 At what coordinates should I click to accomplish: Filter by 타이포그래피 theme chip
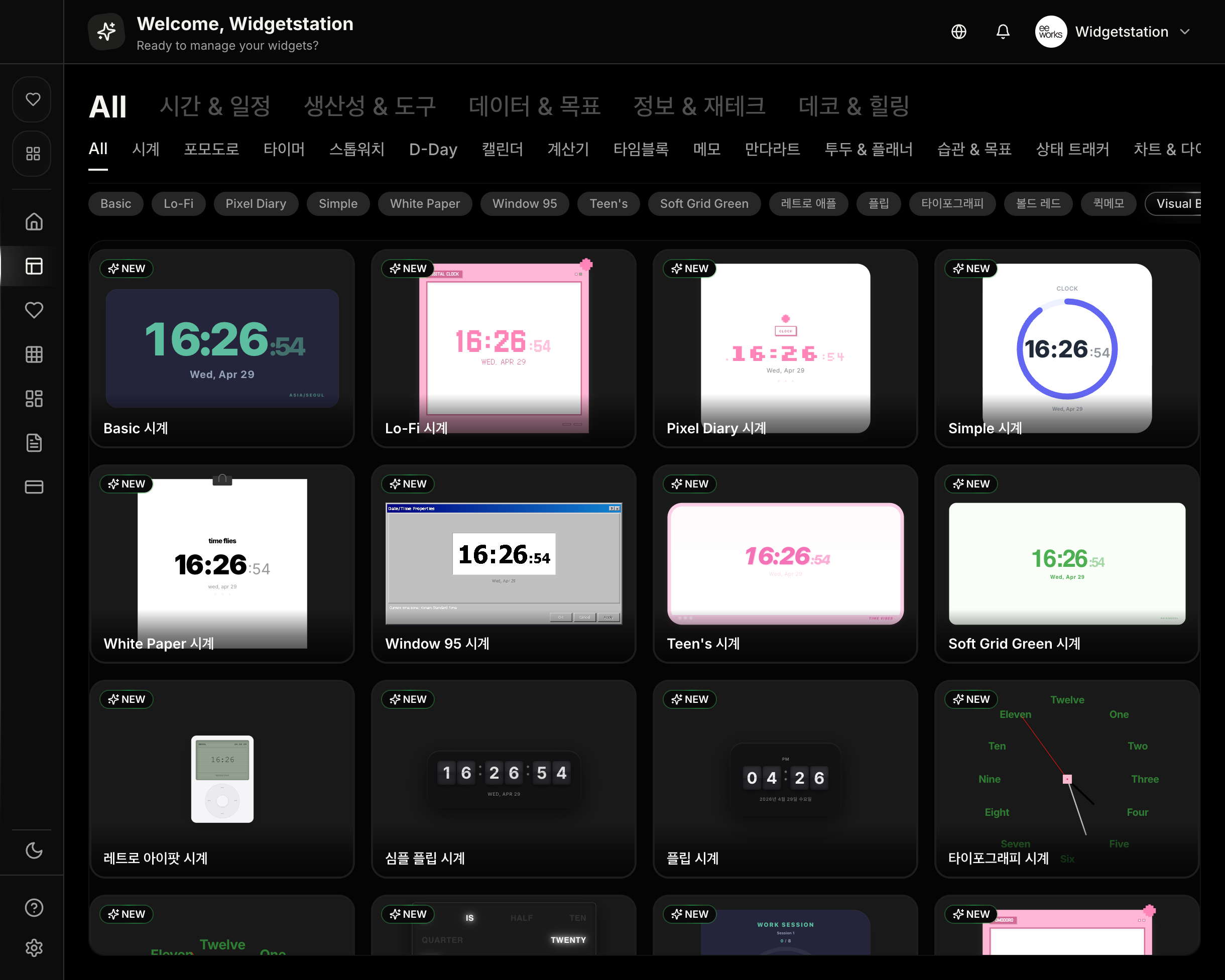tap(952, 203)
